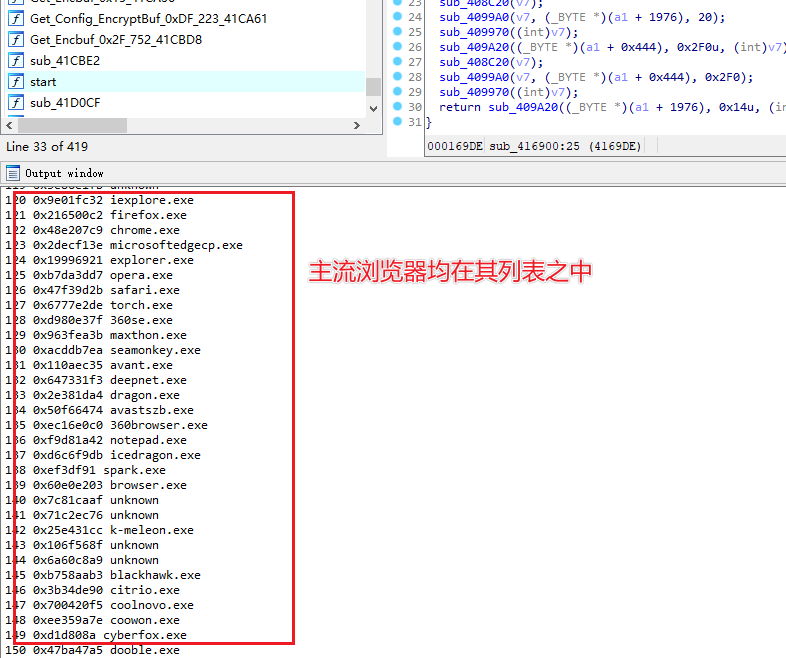Click output line cyberfox.exe
The width and height of the screenshot is (786, 658).
pyautogui.click(x=96, y=635)
